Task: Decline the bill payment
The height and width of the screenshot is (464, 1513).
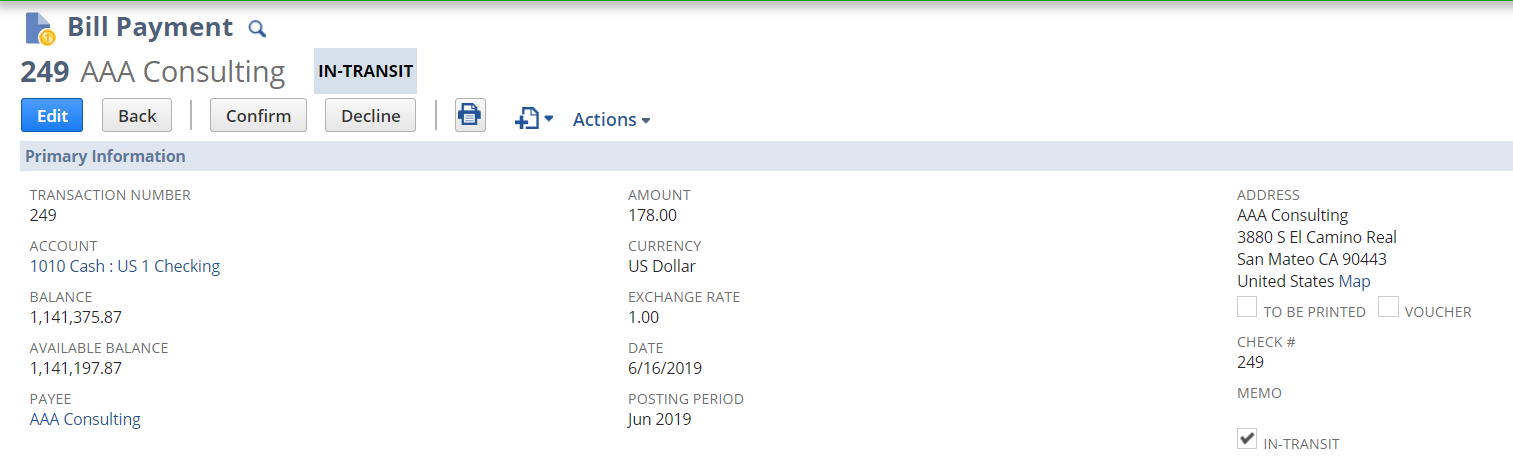Action: pos(371,115)
